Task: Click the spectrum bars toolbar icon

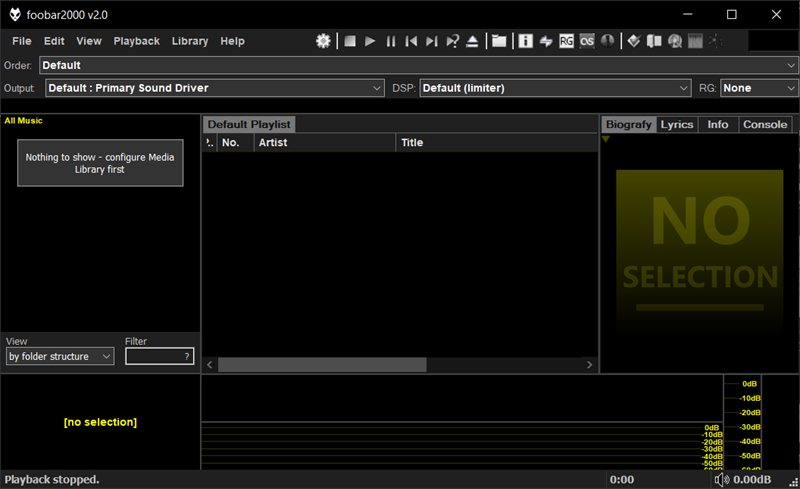Action: [x=695, y=41]
